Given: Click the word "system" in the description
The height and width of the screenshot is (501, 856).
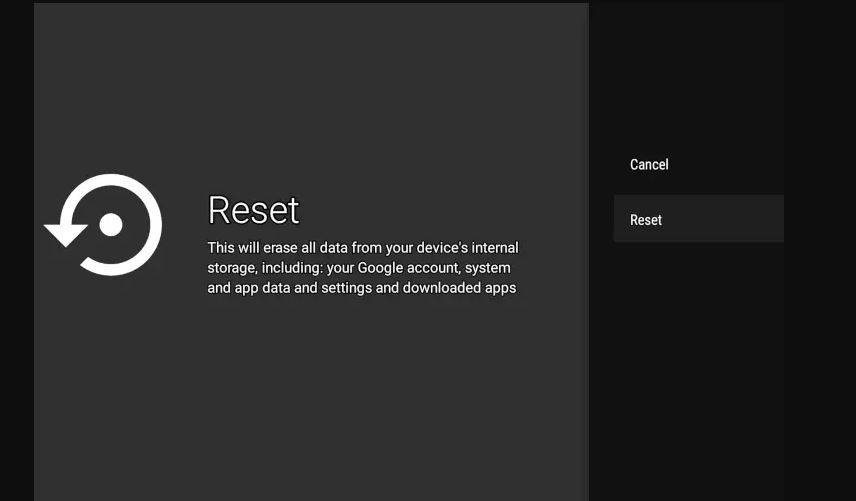Looking at the screenshot, I should pos(488,268).
